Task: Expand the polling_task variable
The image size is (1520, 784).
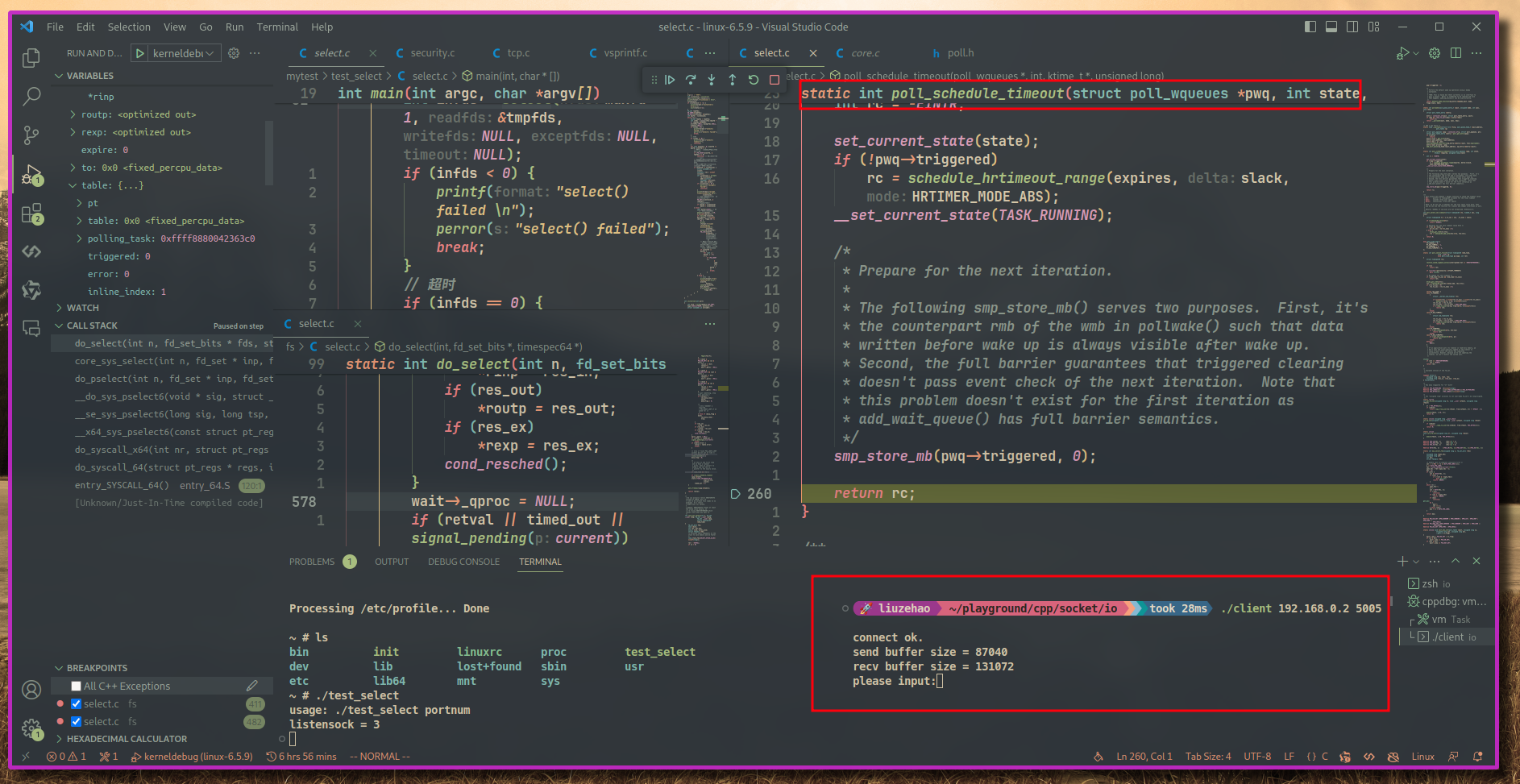Action: 80,239
